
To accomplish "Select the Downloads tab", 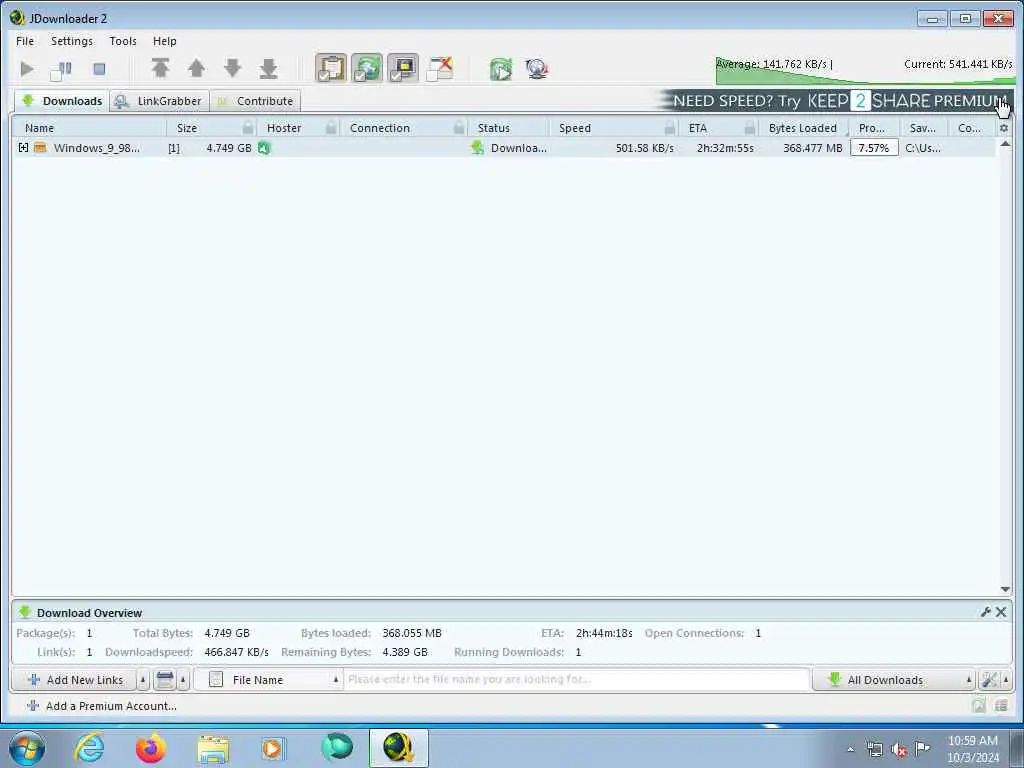I will point(62,101).
